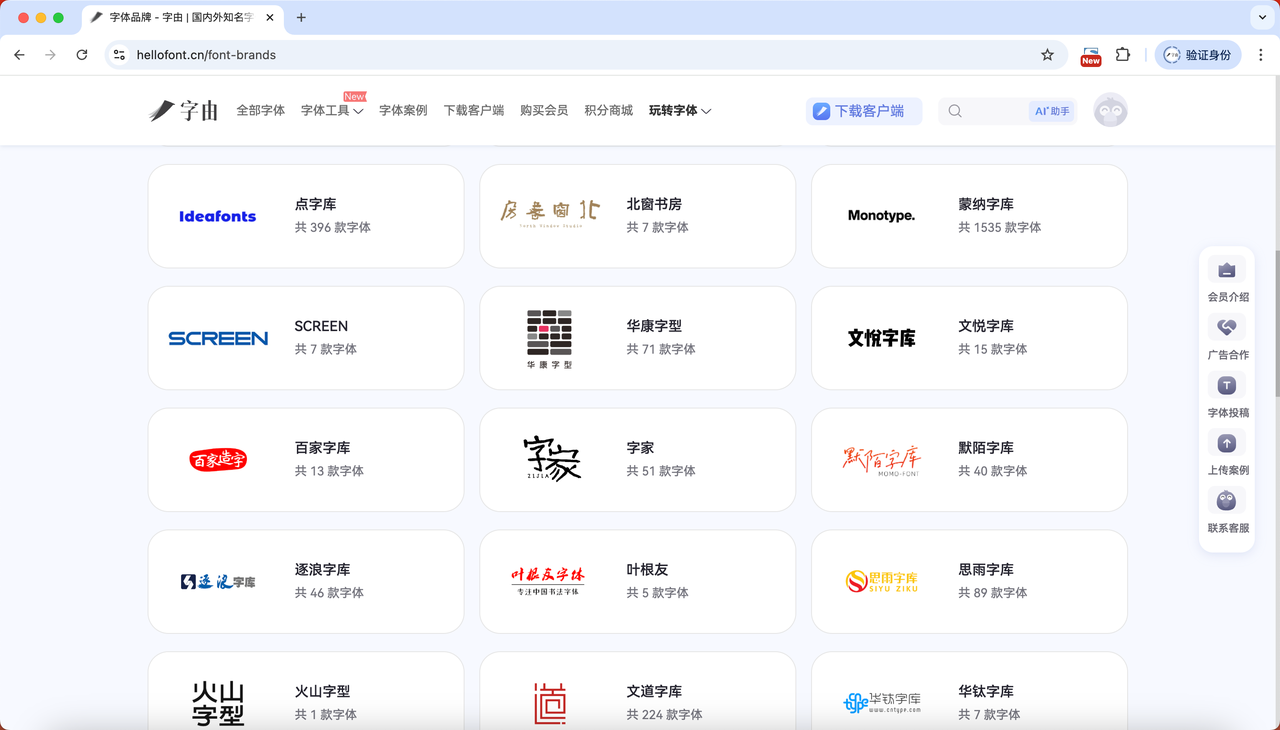Open the 字体案例 nav item

pyautogui.click(x=403, y=111)
